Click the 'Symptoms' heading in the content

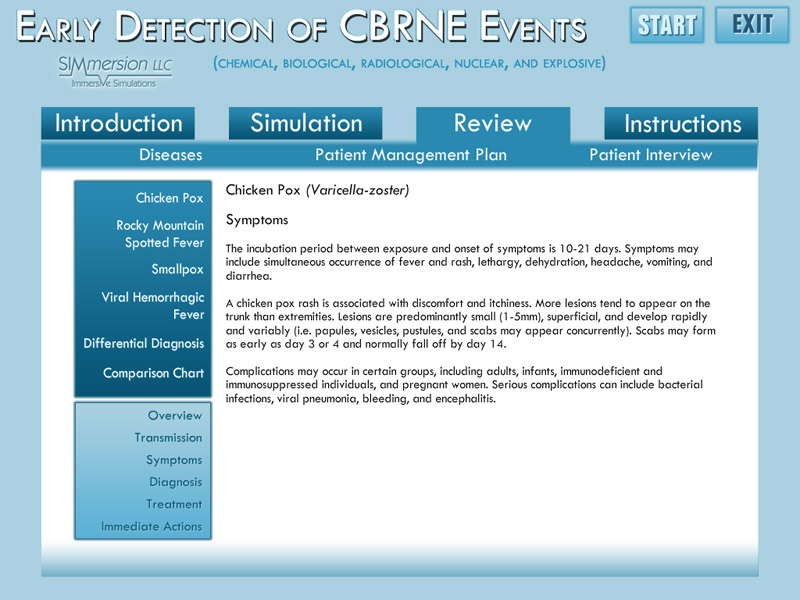click(x=257, y=220)
